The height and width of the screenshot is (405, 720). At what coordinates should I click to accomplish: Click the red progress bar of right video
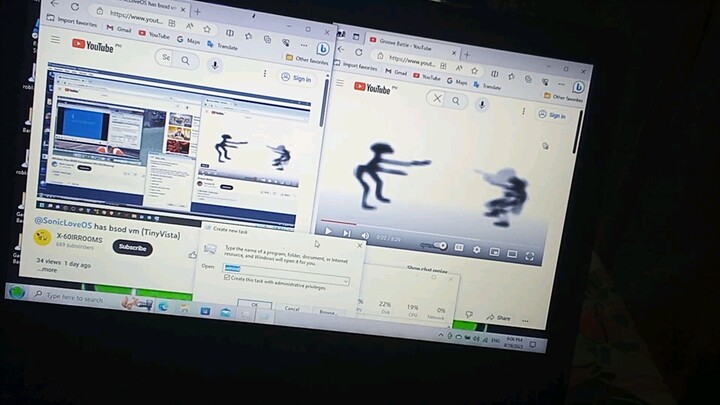click(336, 221)
